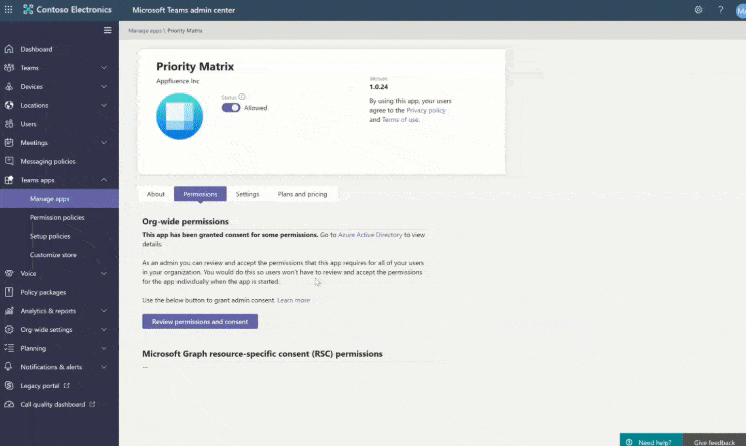This screenshot has width=746, height=446.
Task: Toggle the app Status Allowed switch
Action: click(231, 107)
